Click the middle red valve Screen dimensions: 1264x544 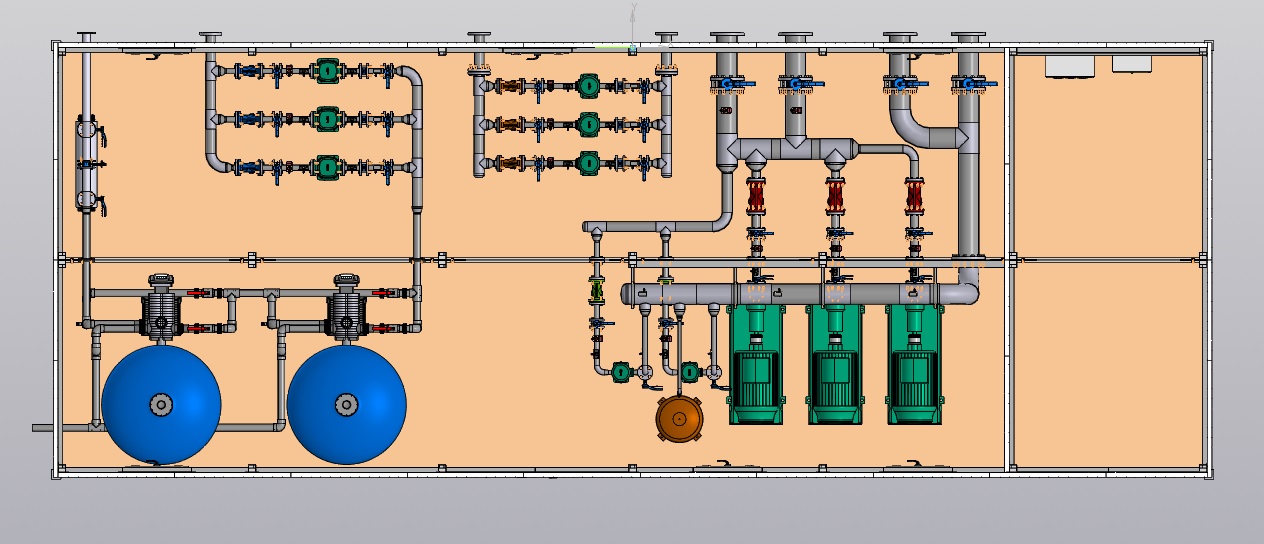point(836,195)
